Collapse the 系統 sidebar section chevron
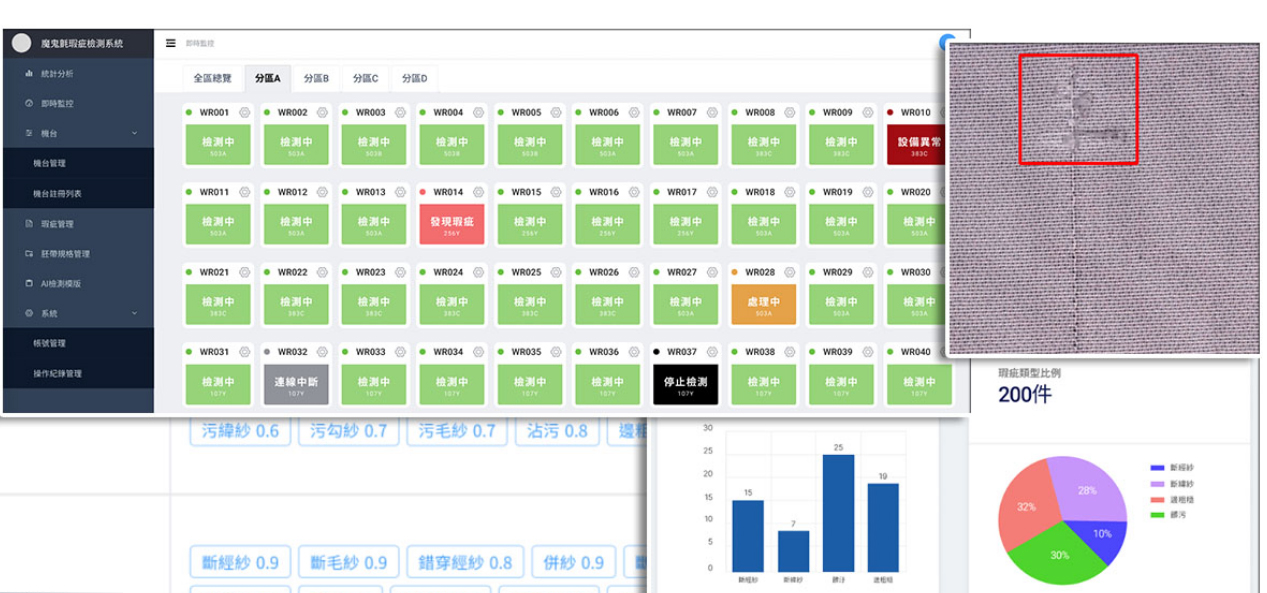 click(x=134, y=314)
